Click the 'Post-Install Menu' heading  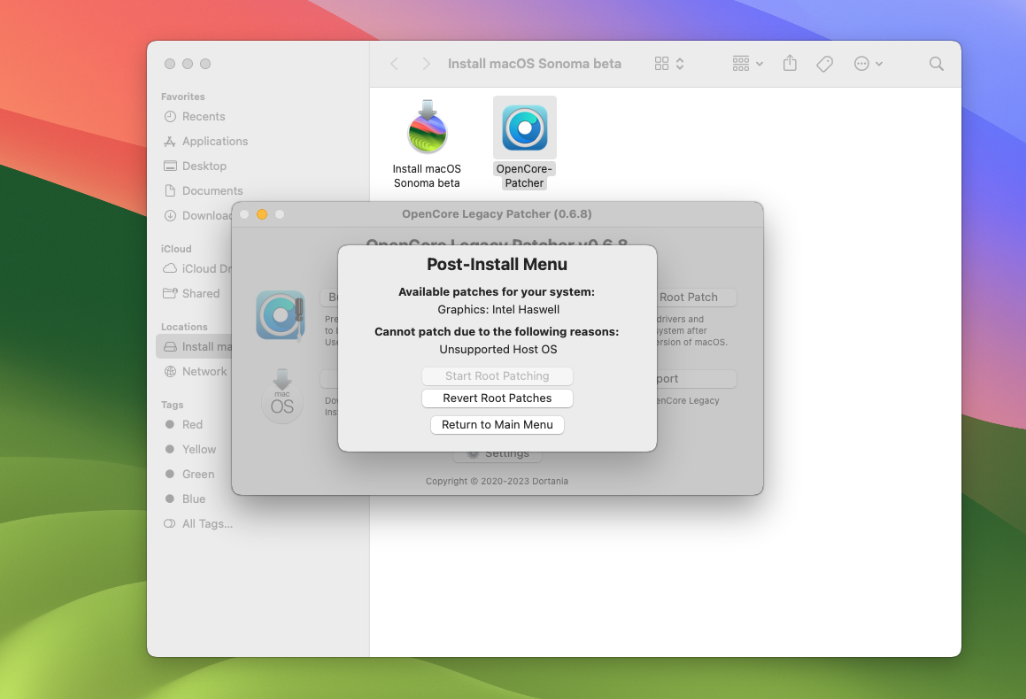pyautogui.click(x=497, y=264)
